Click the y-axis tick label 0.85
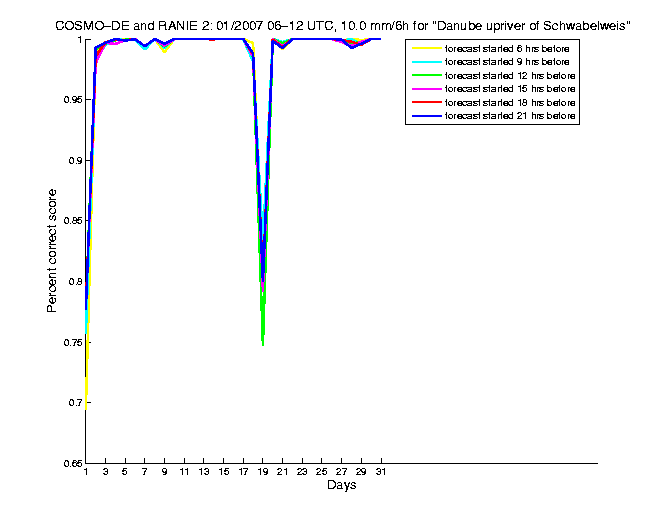Viewport: 660px width, 520px height. 72,221
